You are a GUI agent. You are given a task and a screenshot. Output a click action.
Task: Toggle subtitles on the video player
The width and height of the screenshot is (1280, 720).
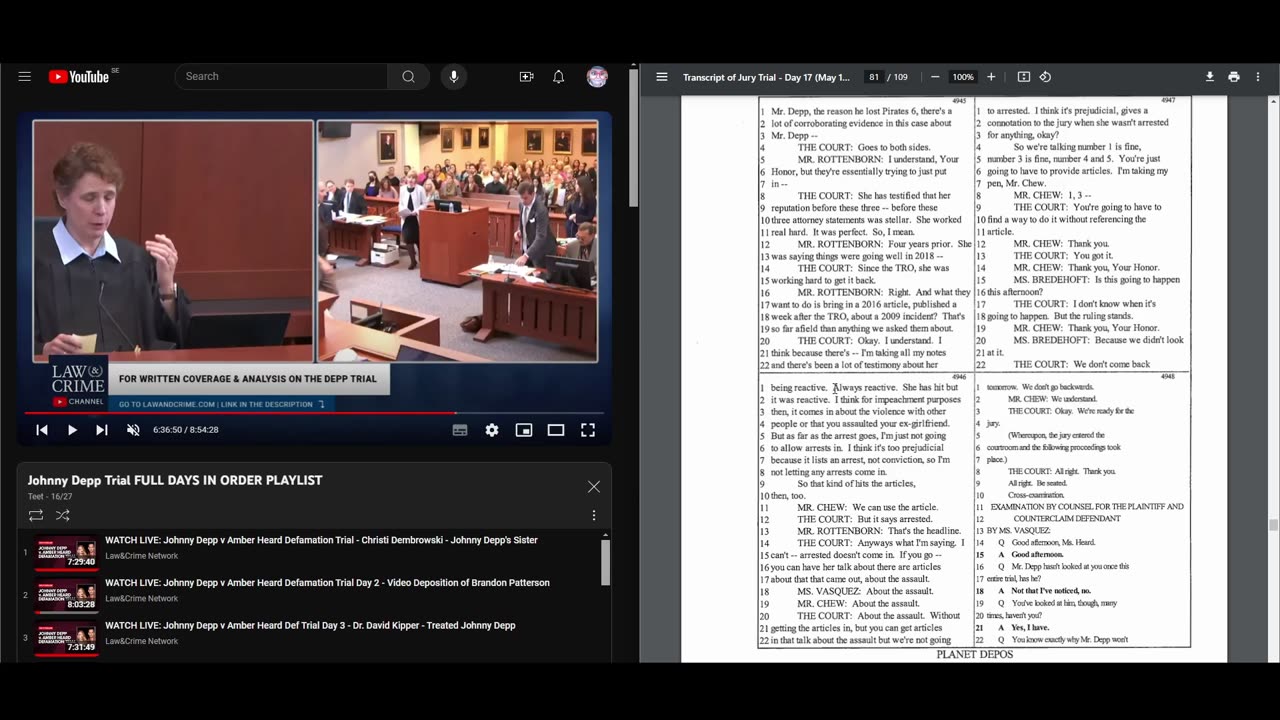point(460,430)
